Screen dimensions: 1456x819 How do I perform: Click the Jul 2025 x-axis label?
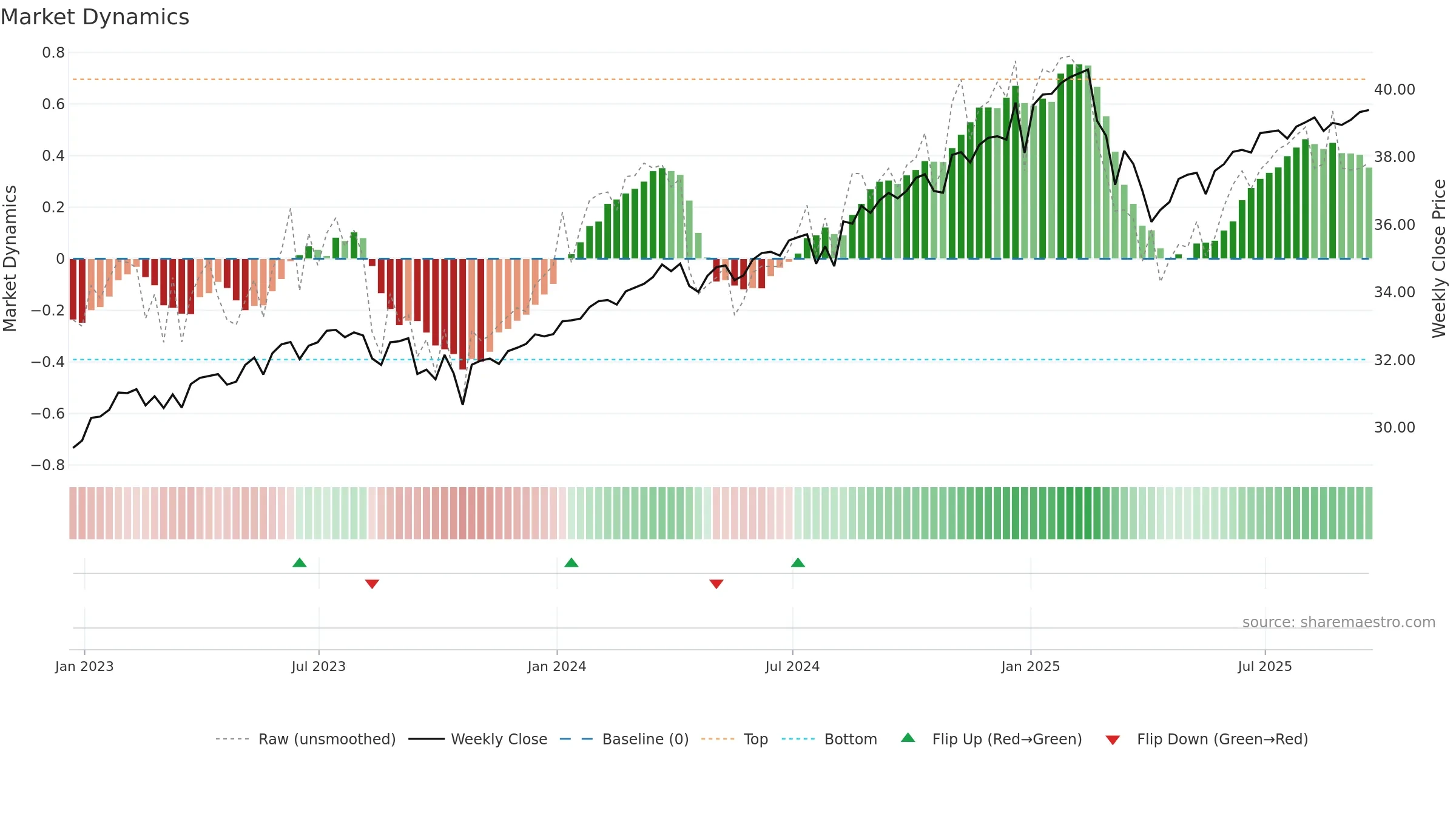(x=1265, y=666)
